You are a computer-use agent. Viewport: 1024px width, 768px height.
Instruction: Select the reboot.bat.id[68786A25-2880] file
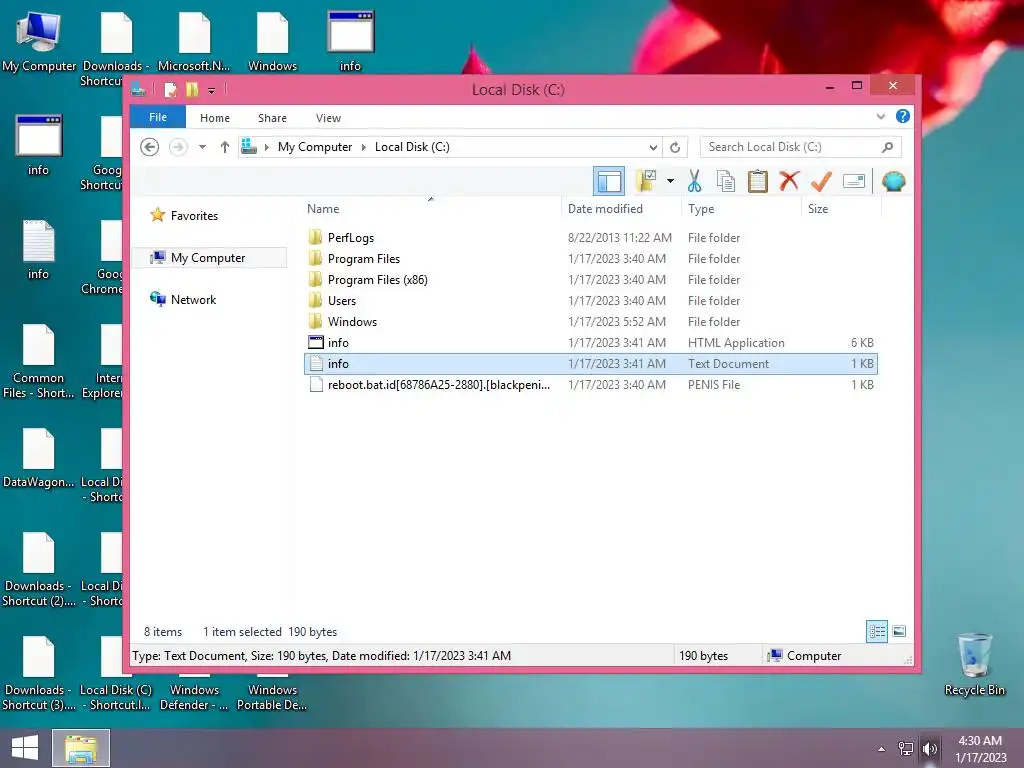coord(590,385)
